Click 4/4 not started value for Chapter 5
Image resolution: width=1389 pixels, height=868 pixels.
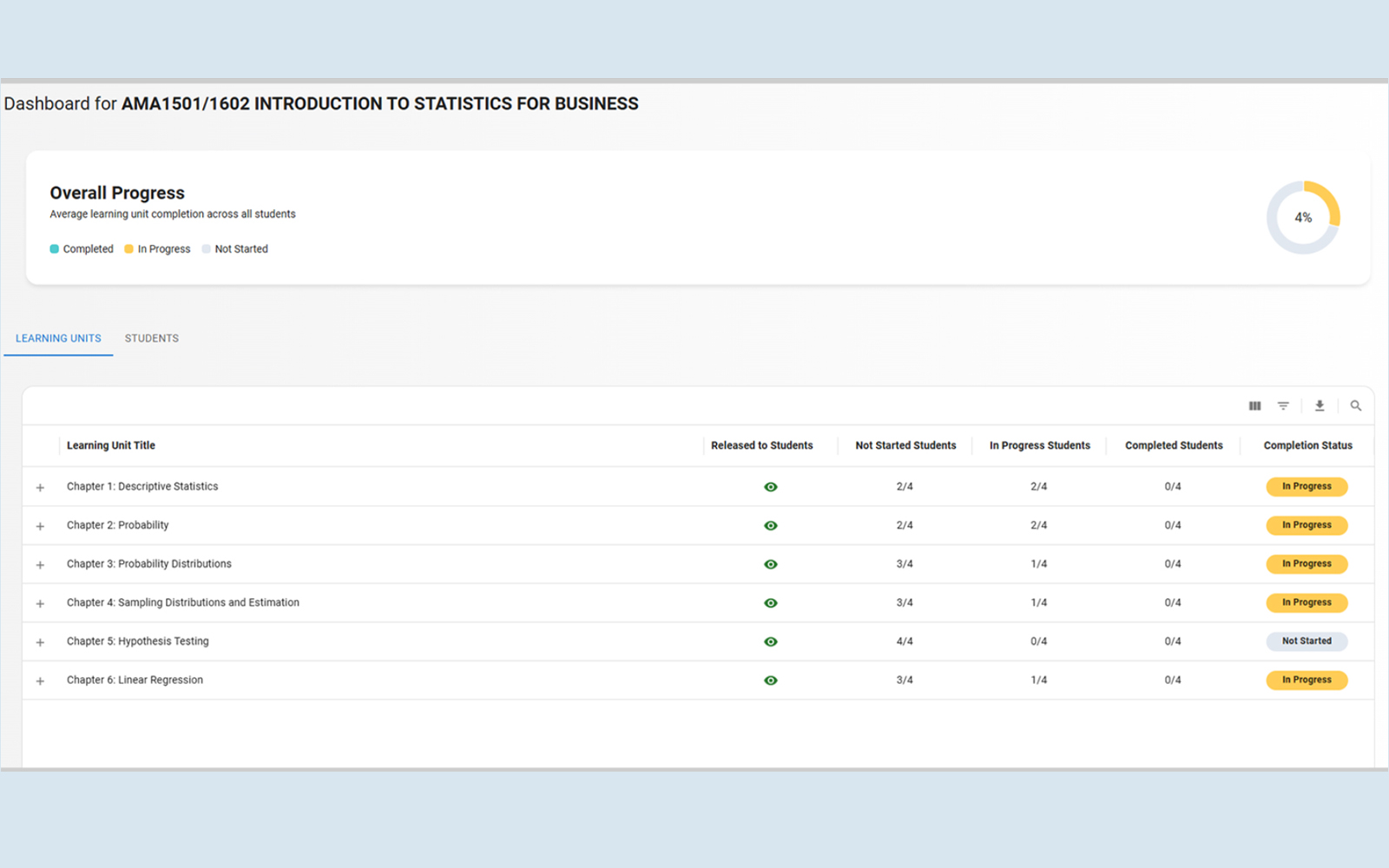[905, 641]
